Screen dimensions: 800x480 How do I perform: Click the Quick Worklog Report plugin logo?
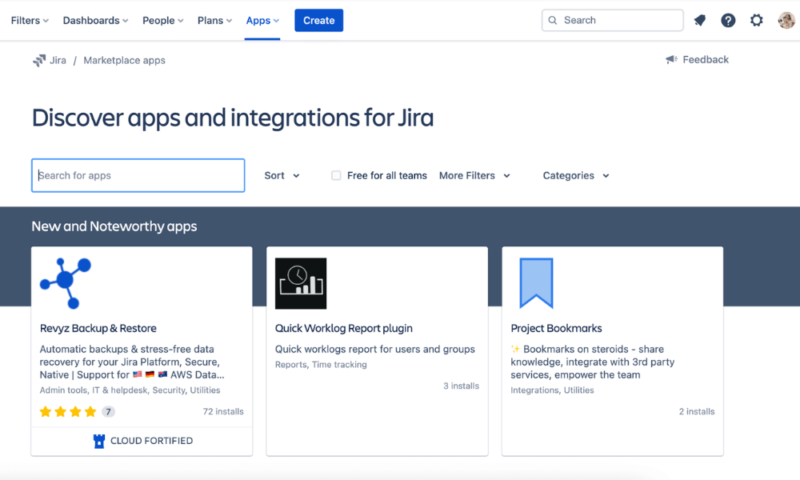coord(301,283)
